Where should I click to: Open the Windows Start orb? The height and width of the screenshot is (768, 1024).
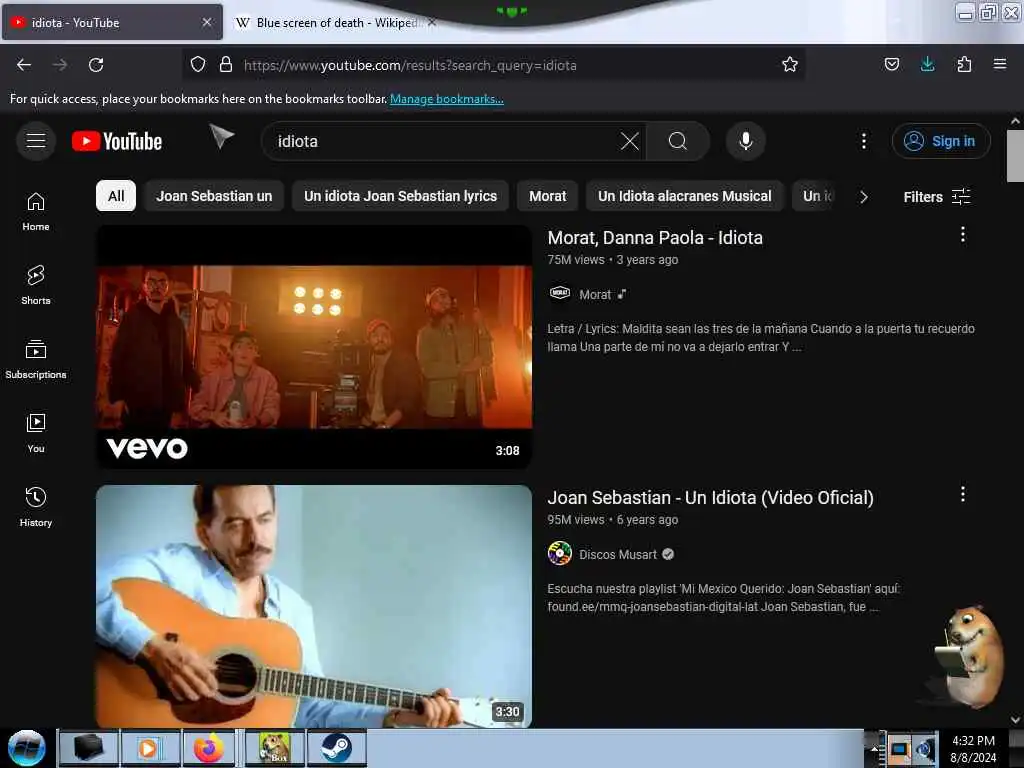tap(27, 748)
